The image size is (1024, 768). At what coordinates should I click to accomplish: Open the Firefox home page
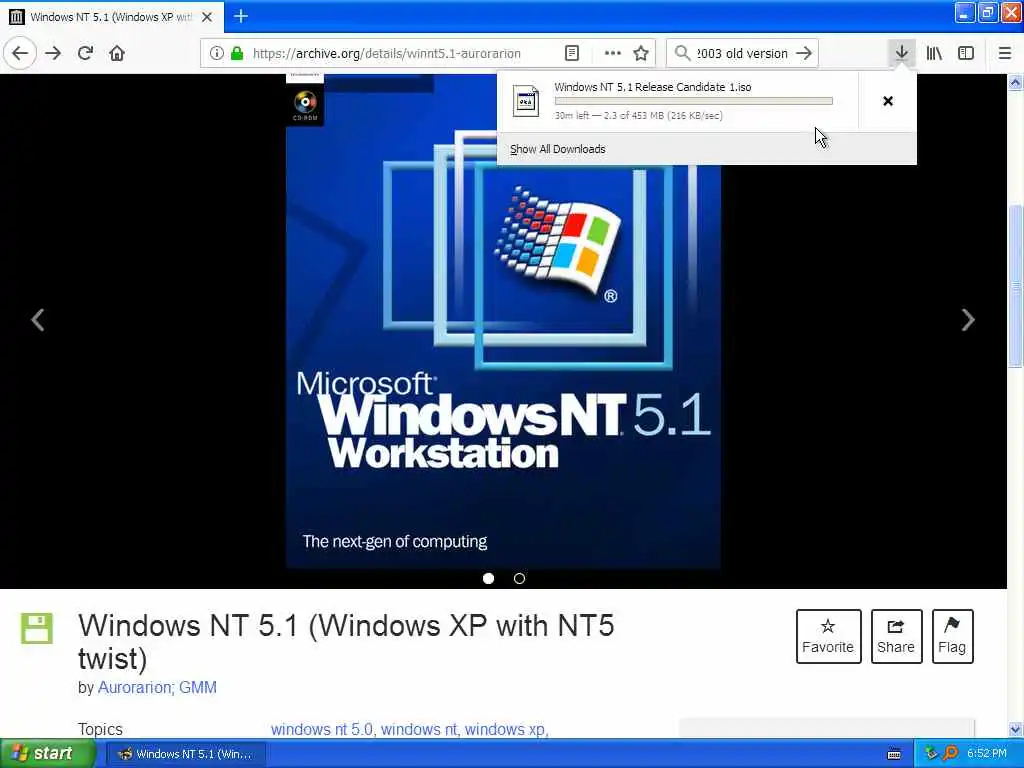click(x=117, y=53)
